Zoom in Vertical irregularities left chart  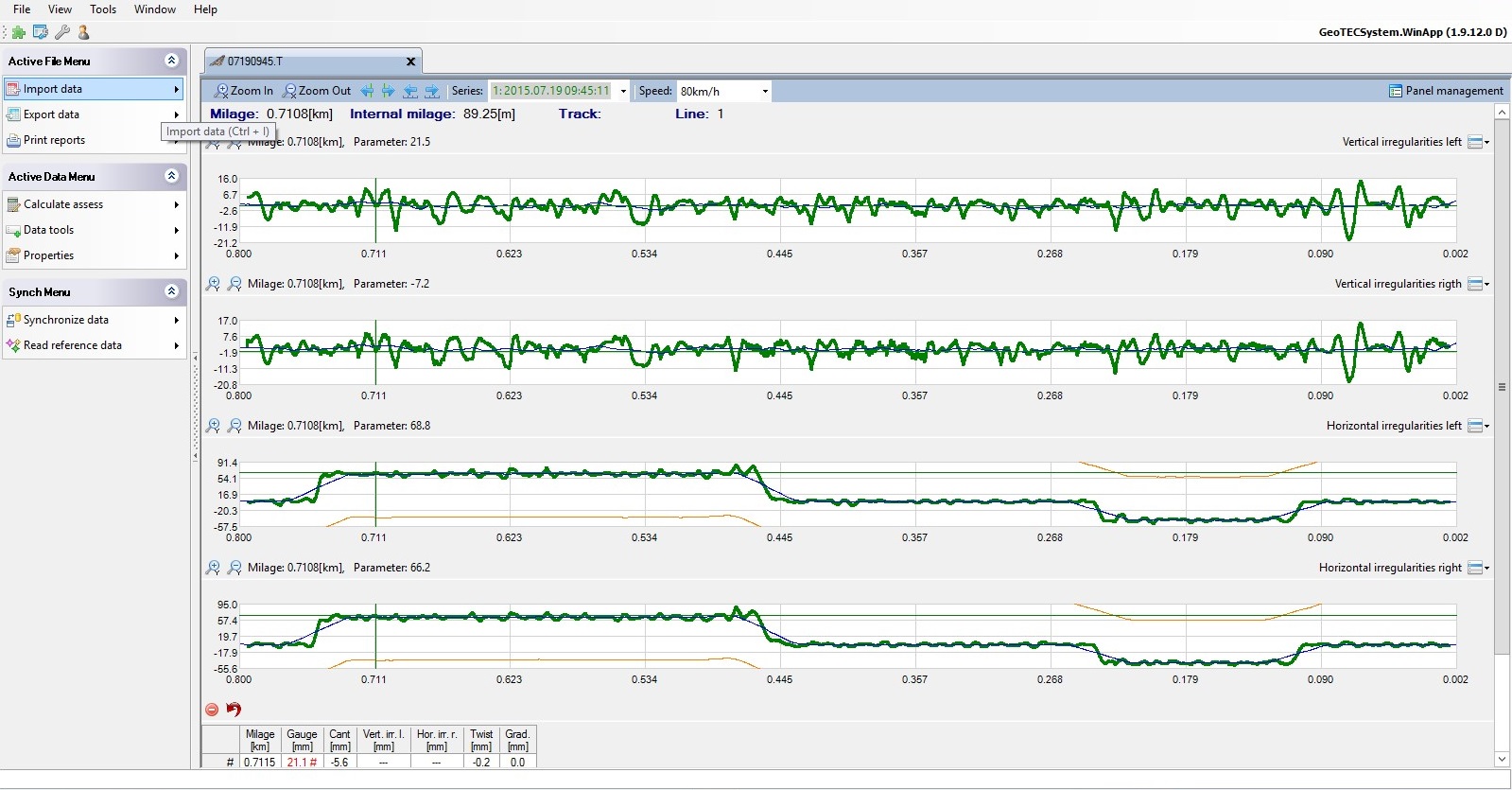213,144
